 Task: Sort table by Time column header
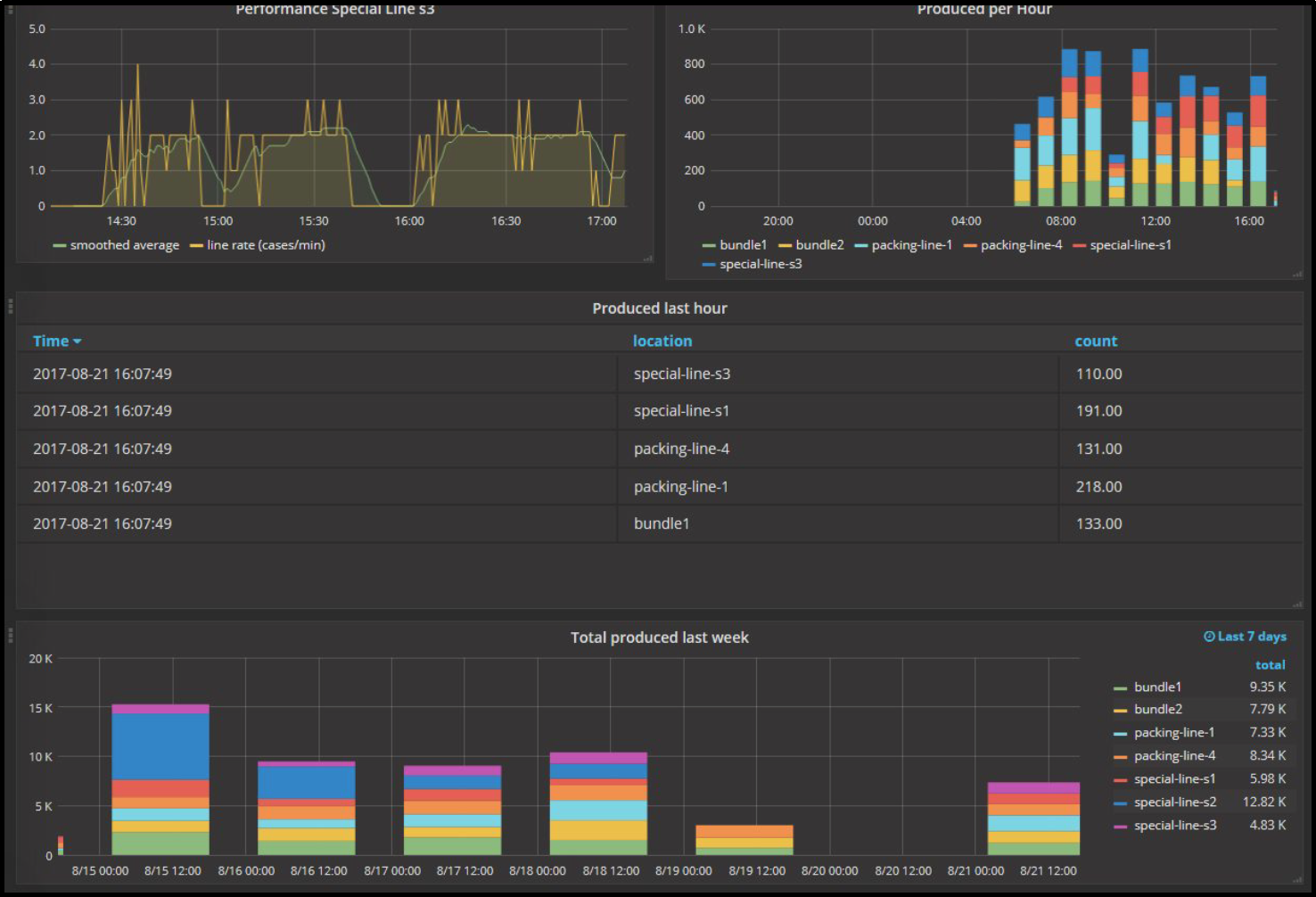tap(51, 342)
